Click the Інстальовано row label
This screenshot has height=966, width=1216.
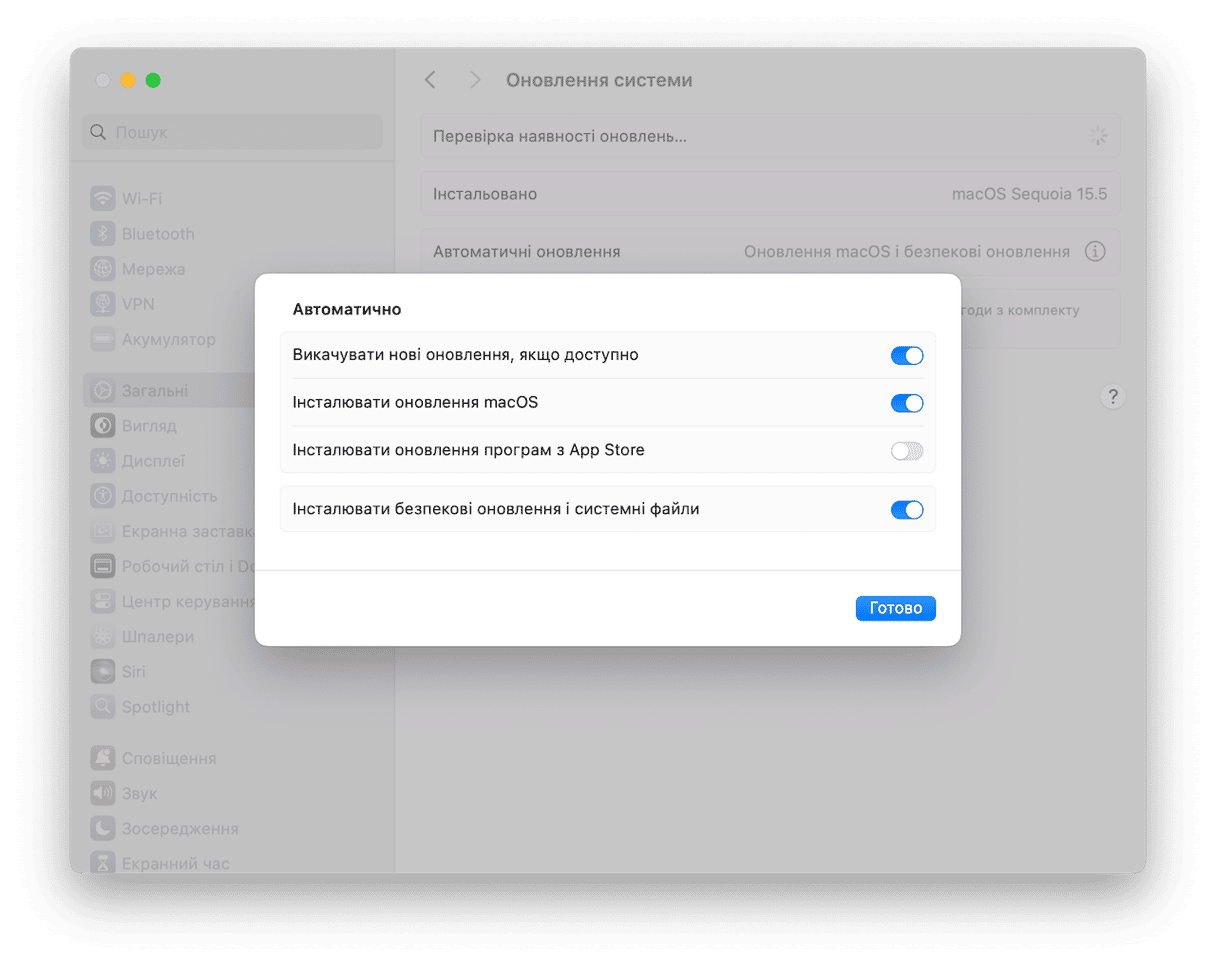tap(485, 194)
